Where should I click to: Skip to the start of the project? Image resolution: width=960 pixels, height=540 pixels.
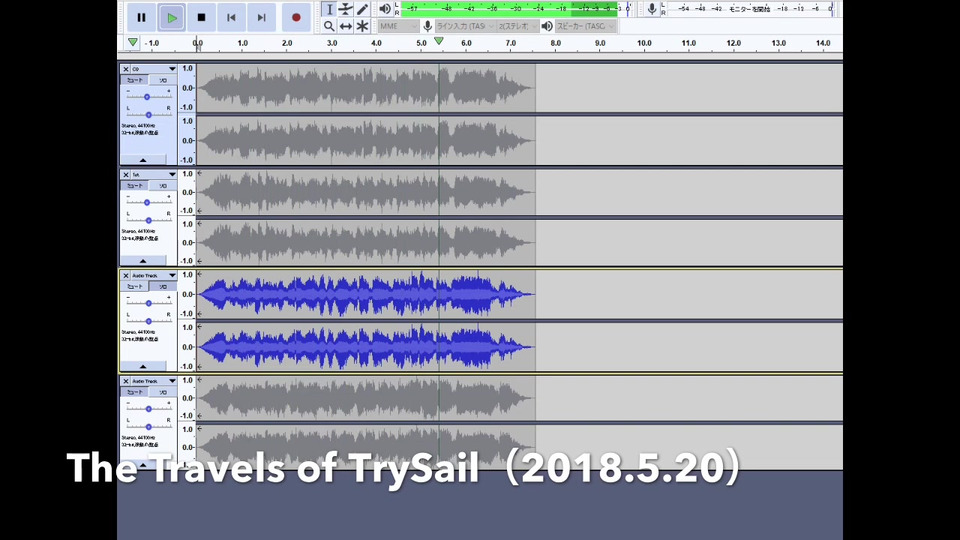pos(231,17)
